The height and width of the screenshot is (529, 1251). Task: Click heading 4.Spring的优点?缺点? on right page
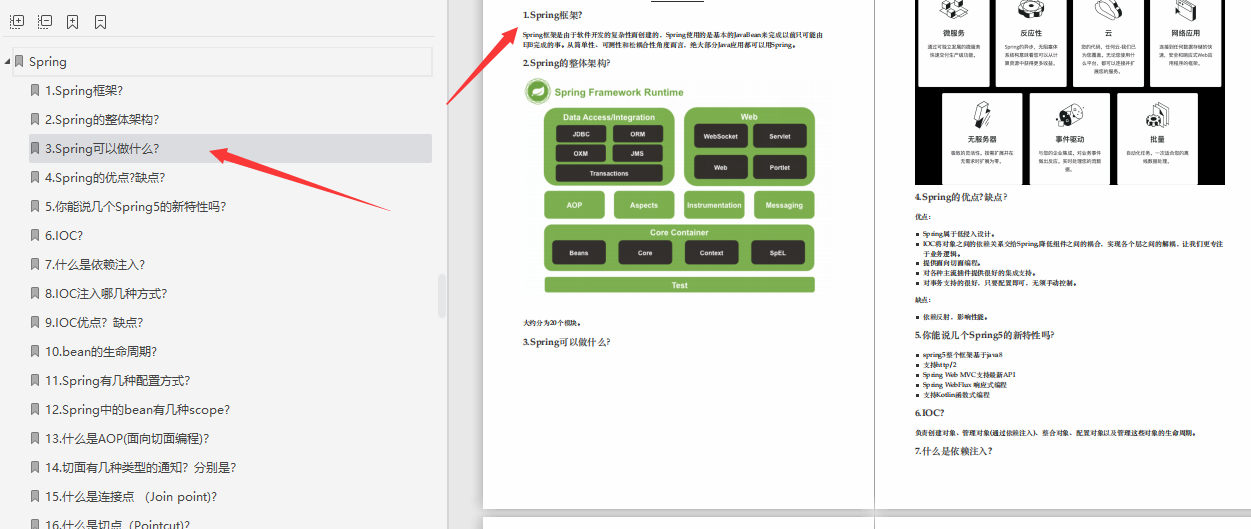(x=961, y=197)
